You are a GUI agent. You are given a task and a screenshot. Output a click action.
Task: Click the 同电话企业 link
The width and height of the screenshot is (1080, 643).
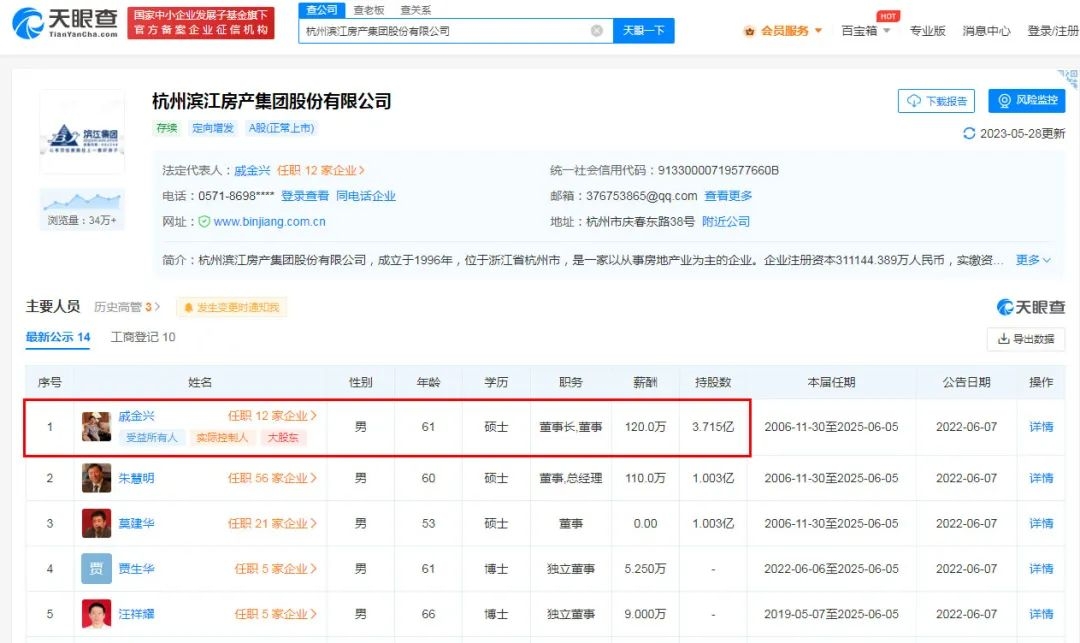coord(366,196)
